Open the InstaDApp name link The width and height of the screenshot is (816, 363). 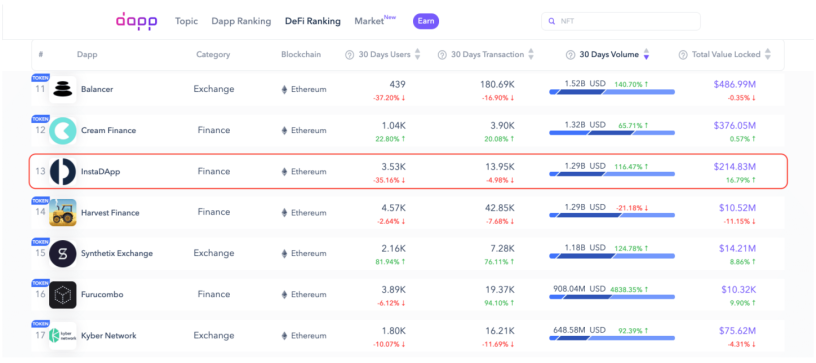point(100,172)
